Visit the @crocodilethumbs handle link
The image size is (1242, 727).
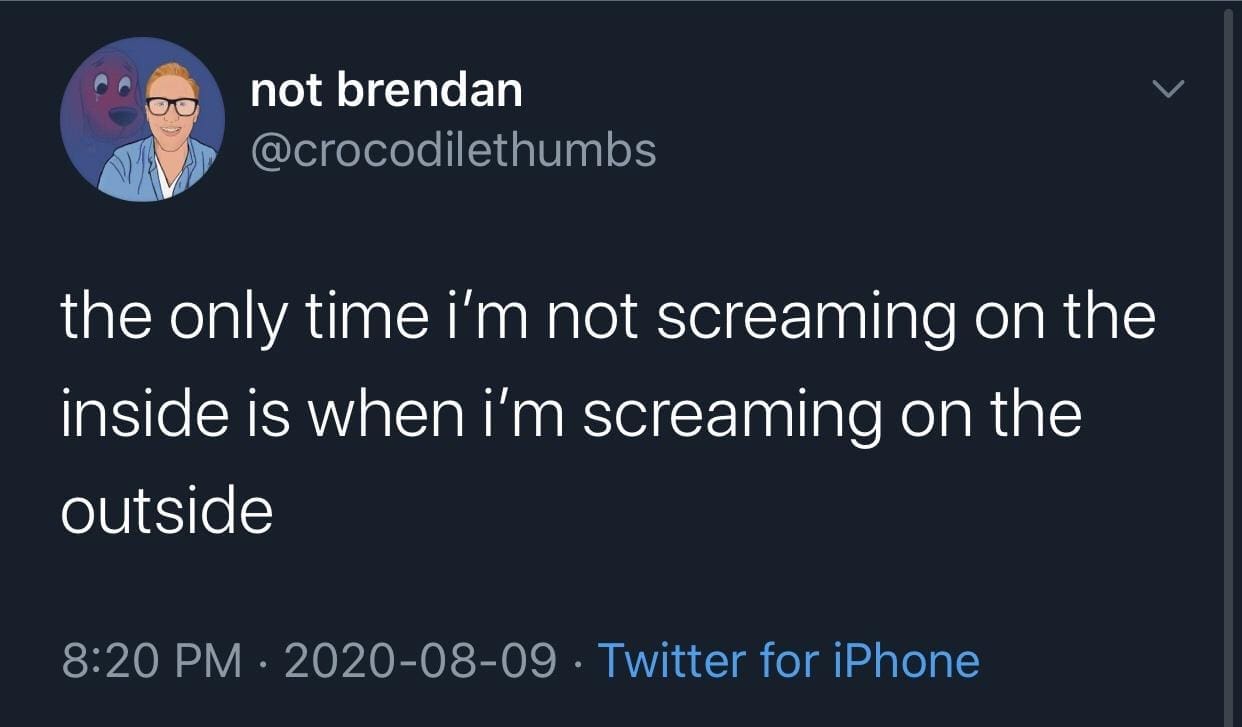point(453,150)
